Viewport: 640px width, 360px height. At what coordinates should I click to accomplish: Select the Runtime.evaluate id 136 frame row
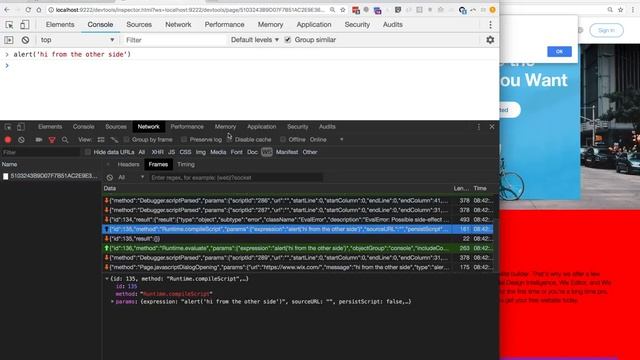pyautogui.click(x=298, y=248)
